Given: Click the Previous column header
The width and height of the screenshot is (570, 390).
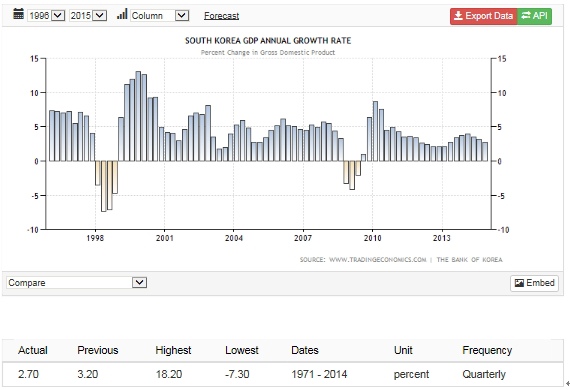Looking at the screenshot, I should pyautogui.click(x=98, y=350).
